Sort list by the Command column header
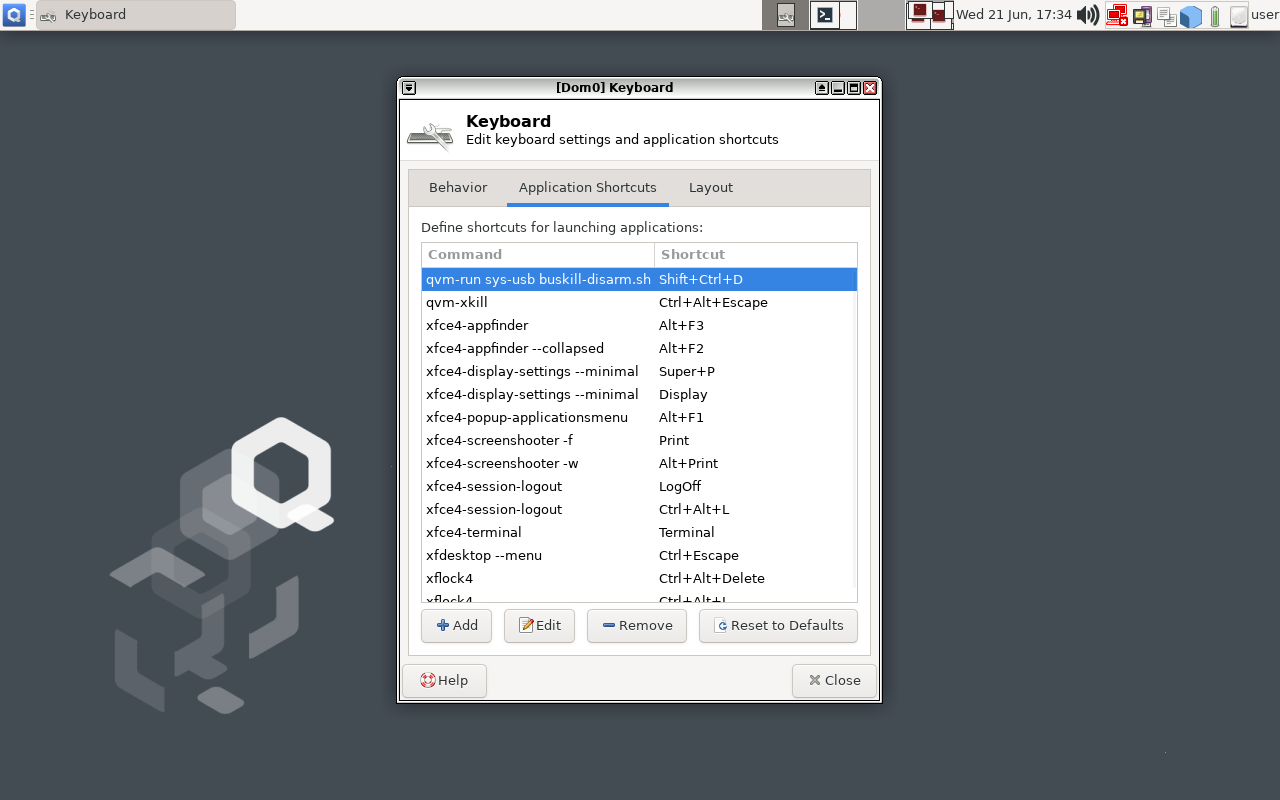 538,255
